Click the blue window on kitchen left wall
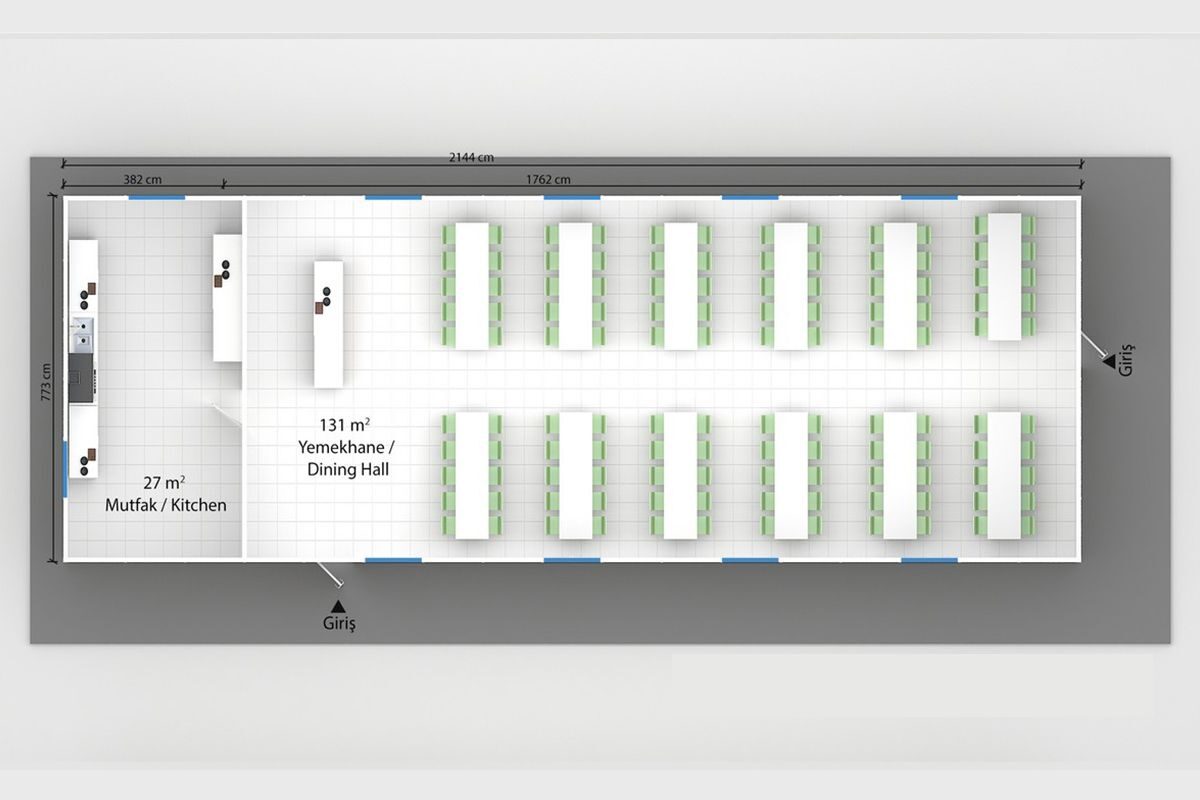The width and height of the screenshot is (1200, 800). (x=65, y=468)
